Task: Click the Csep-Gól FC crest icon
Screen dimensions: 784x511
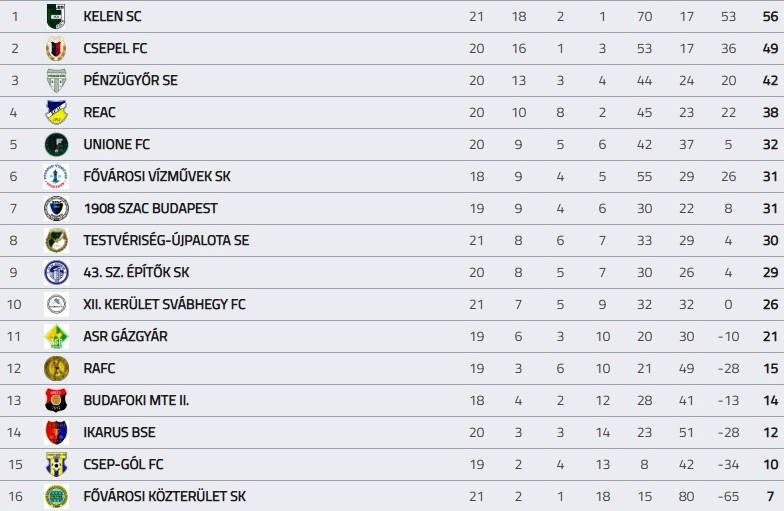Action: (56, 464)
